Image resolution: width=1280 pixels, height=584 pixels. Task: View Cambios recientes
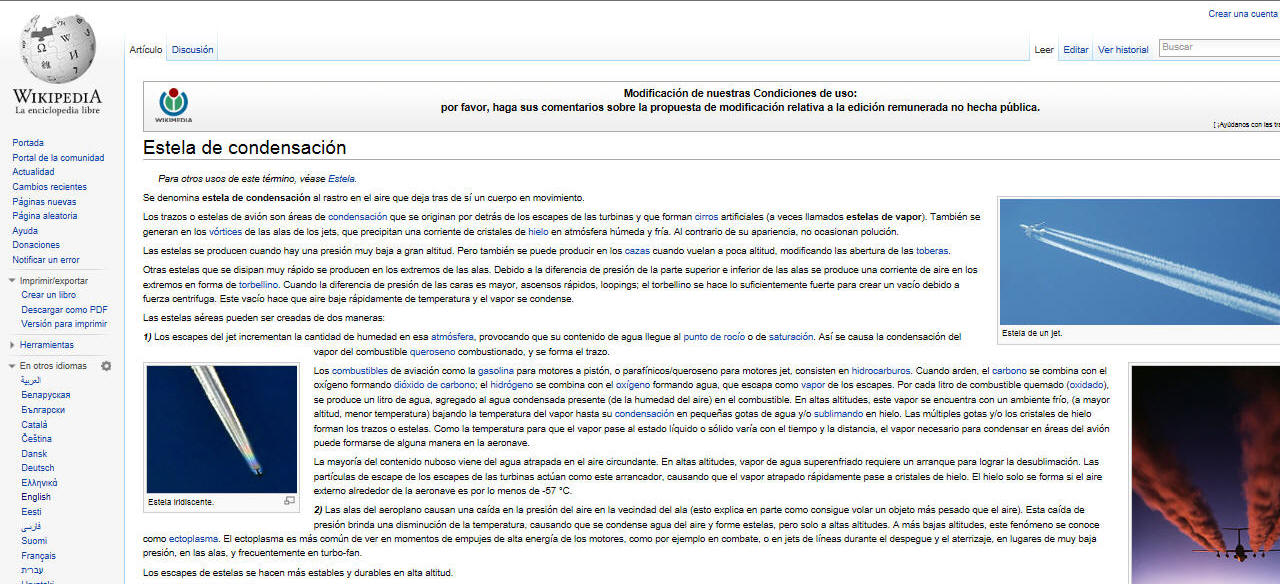pos(49,187)
